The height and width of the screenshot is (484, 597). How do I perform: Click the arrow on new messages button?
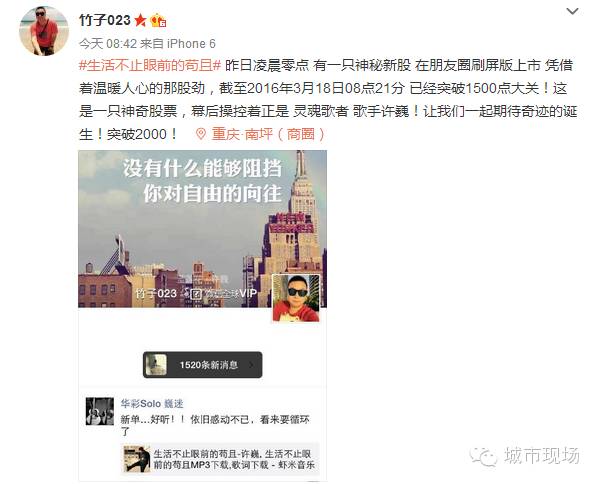(251, 365)
